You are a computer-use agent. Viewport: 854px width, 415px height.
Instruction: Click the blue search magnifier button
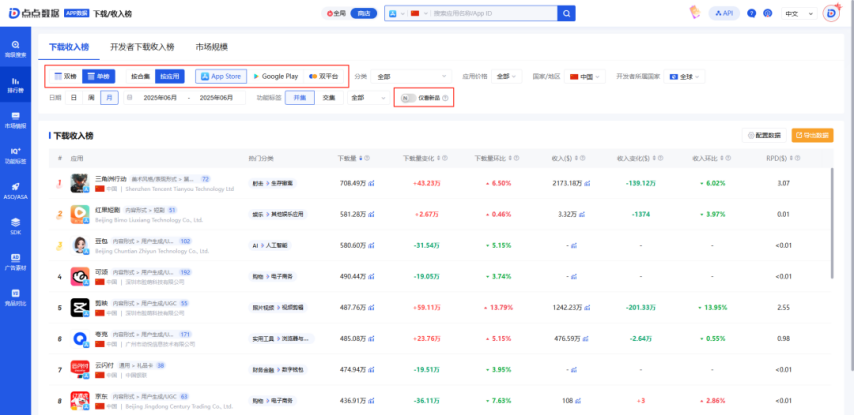(x=566, y=13)
